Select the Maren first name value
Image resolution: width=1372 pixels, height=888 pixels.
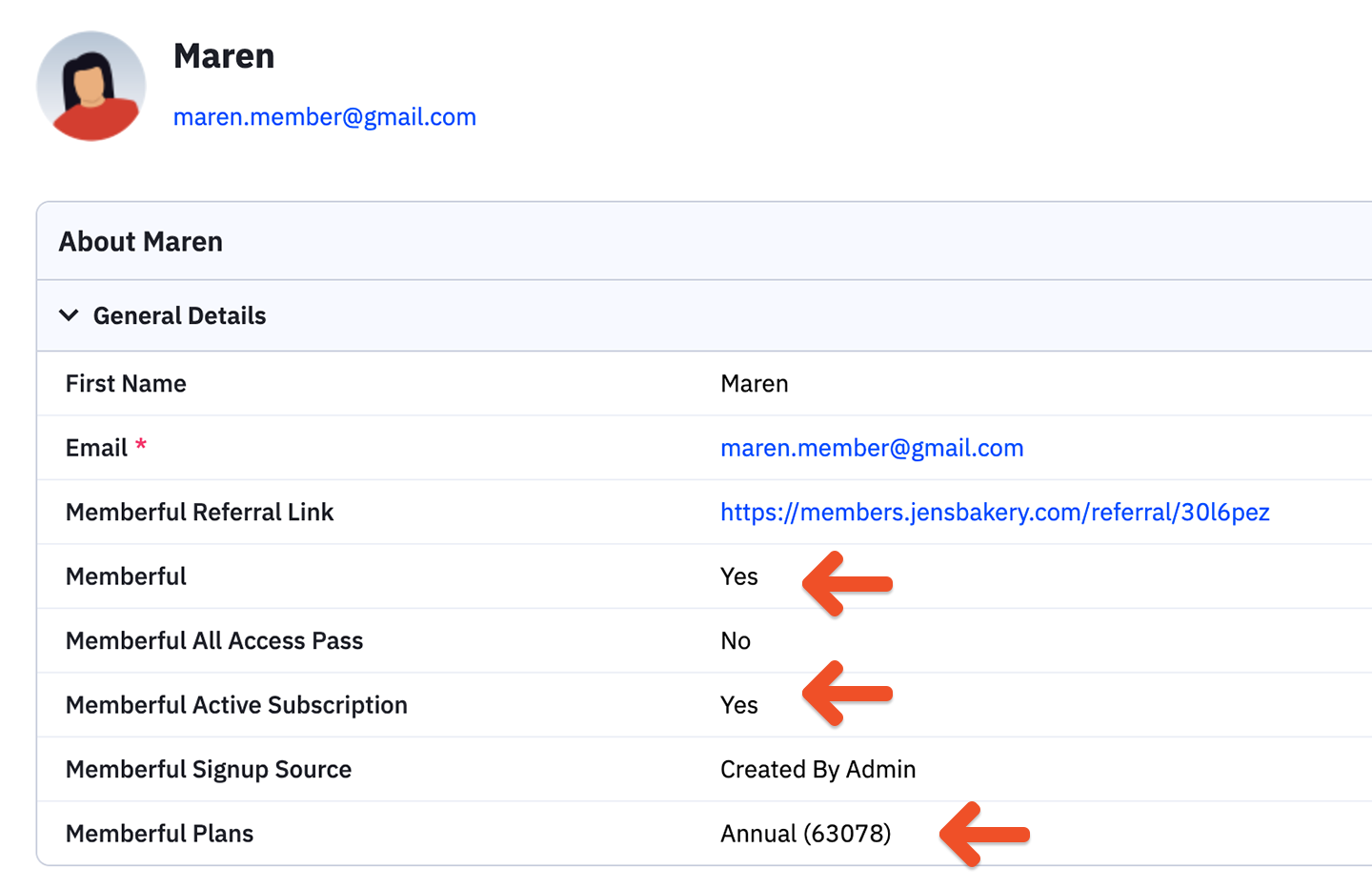tap(754, 383)
